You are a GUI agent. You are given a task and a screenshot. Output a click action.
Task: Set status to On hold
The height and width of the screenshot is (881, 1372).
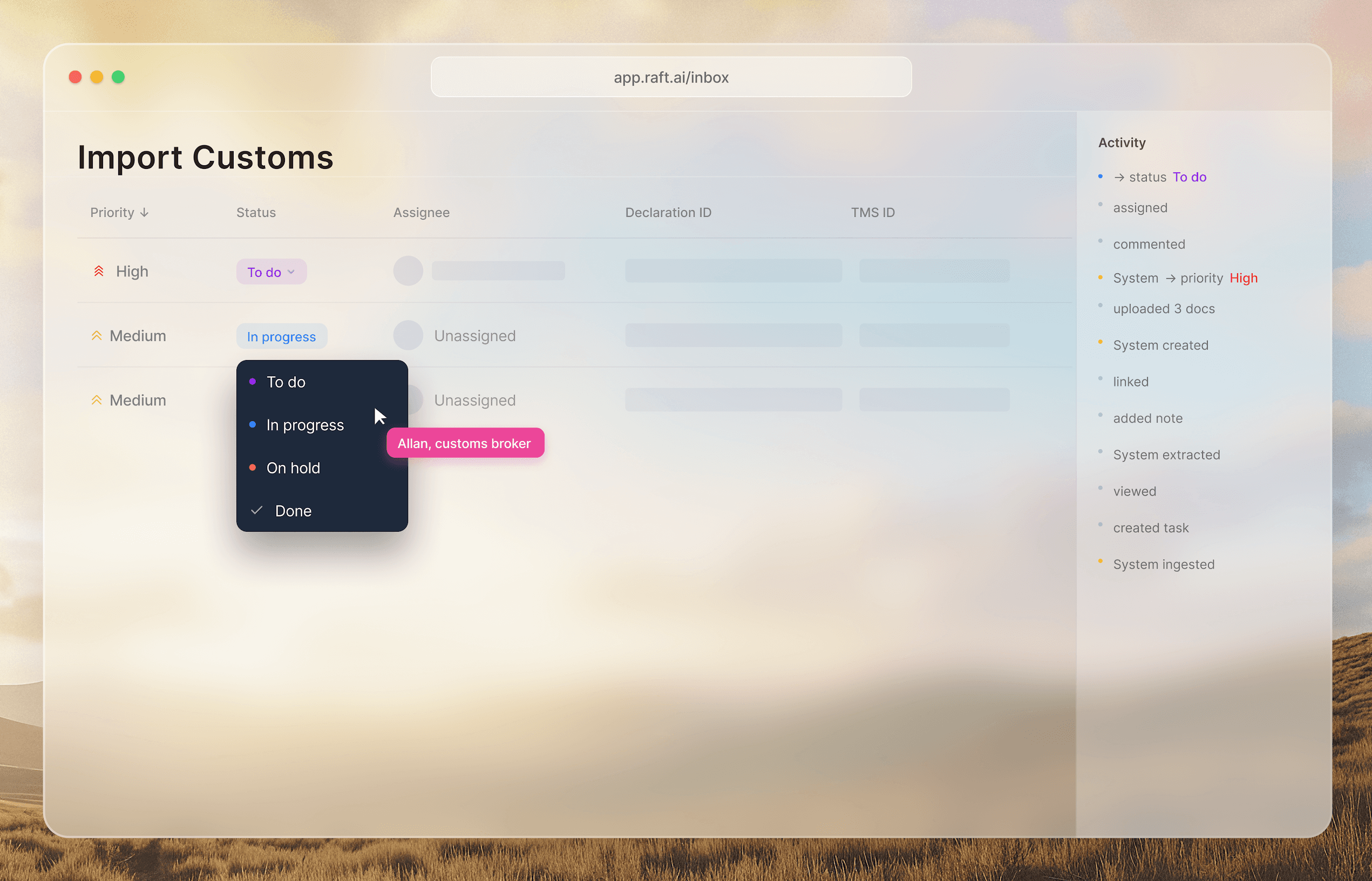293,468
